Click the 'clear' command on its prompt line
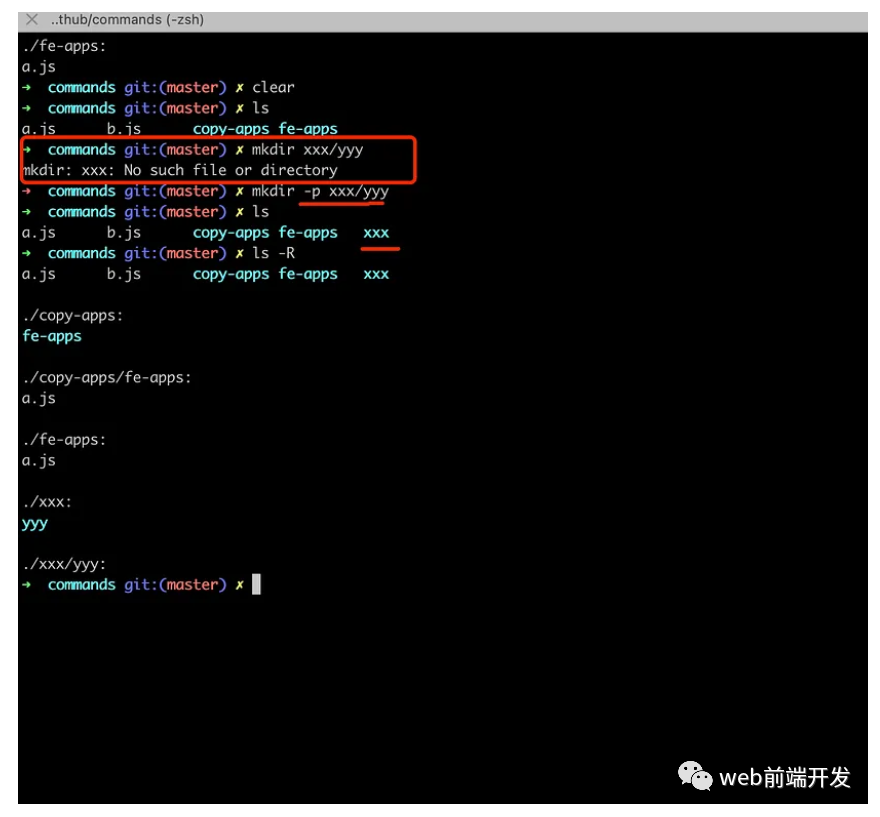880x817 pixels. point(273,88)
